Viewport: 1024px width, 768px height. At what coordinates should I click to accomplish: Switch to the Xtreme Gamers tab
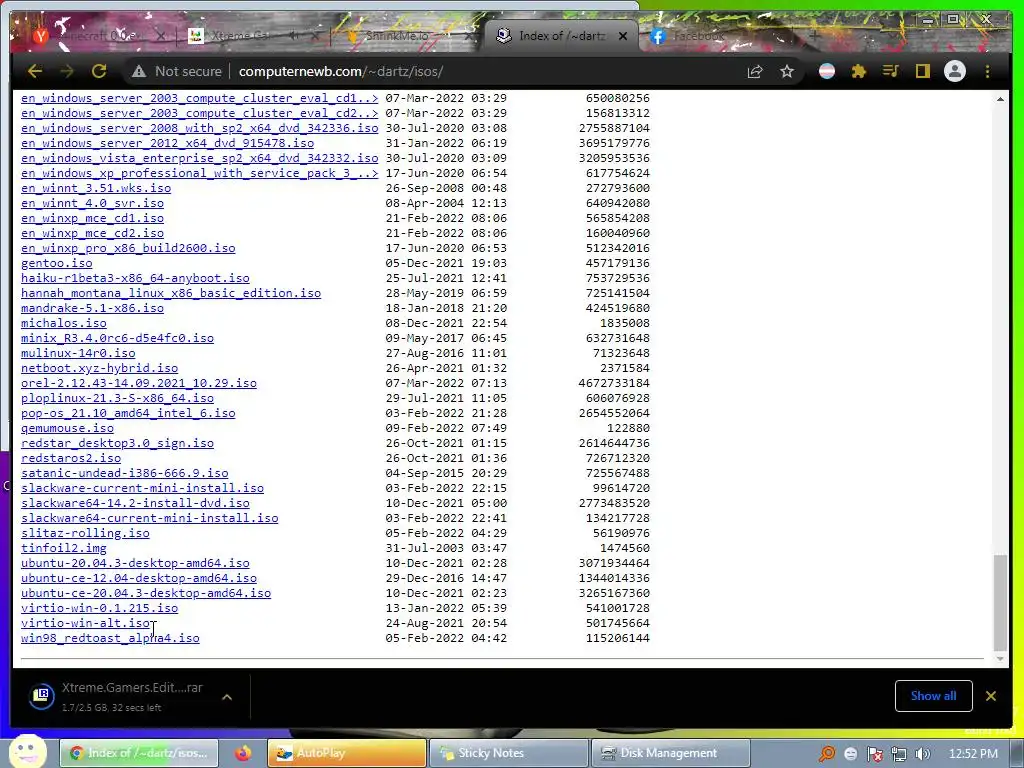250,36
